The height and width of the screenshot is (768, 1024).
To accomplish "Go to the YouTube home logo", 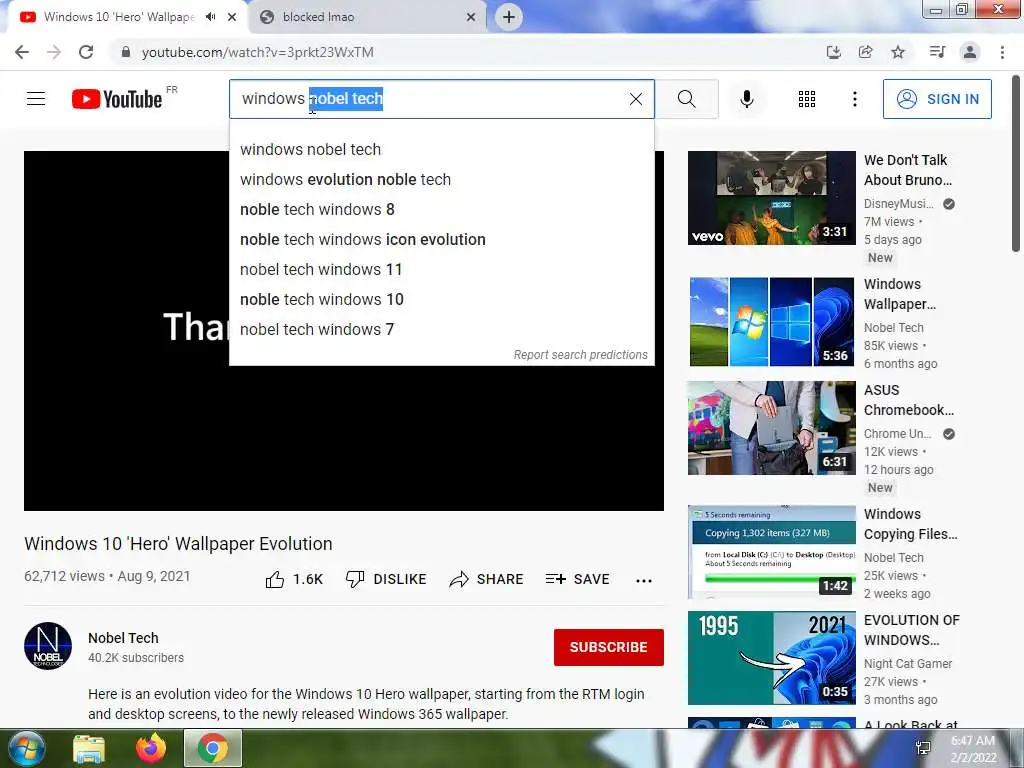I will pyautogui.click(x=117, y=99).
